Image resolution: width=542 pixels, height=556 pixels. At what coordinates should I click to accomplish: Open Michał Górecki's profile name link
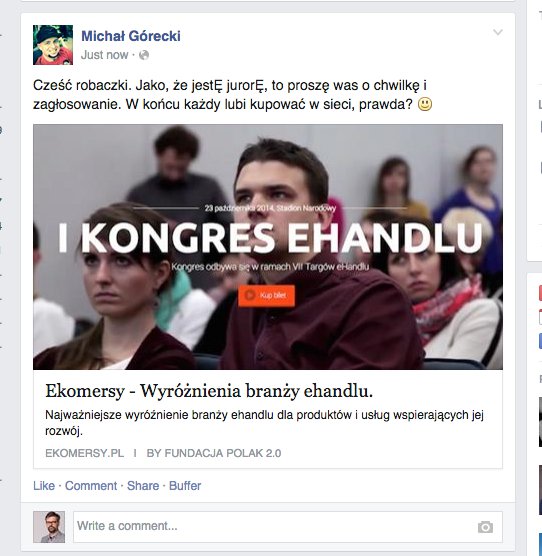coord(131,36)
